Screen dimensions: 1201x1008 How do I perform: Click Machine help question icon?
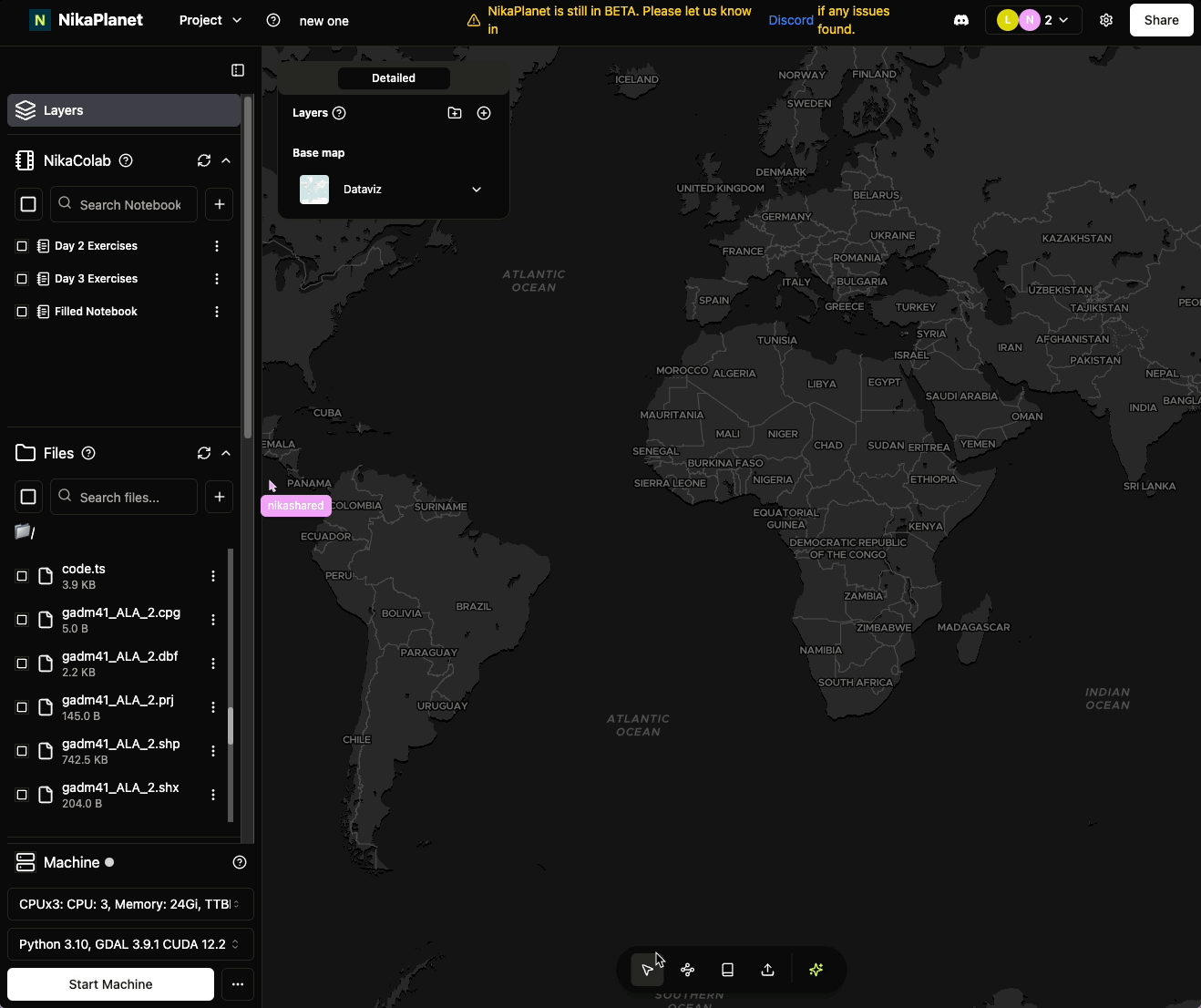point(240,862)
